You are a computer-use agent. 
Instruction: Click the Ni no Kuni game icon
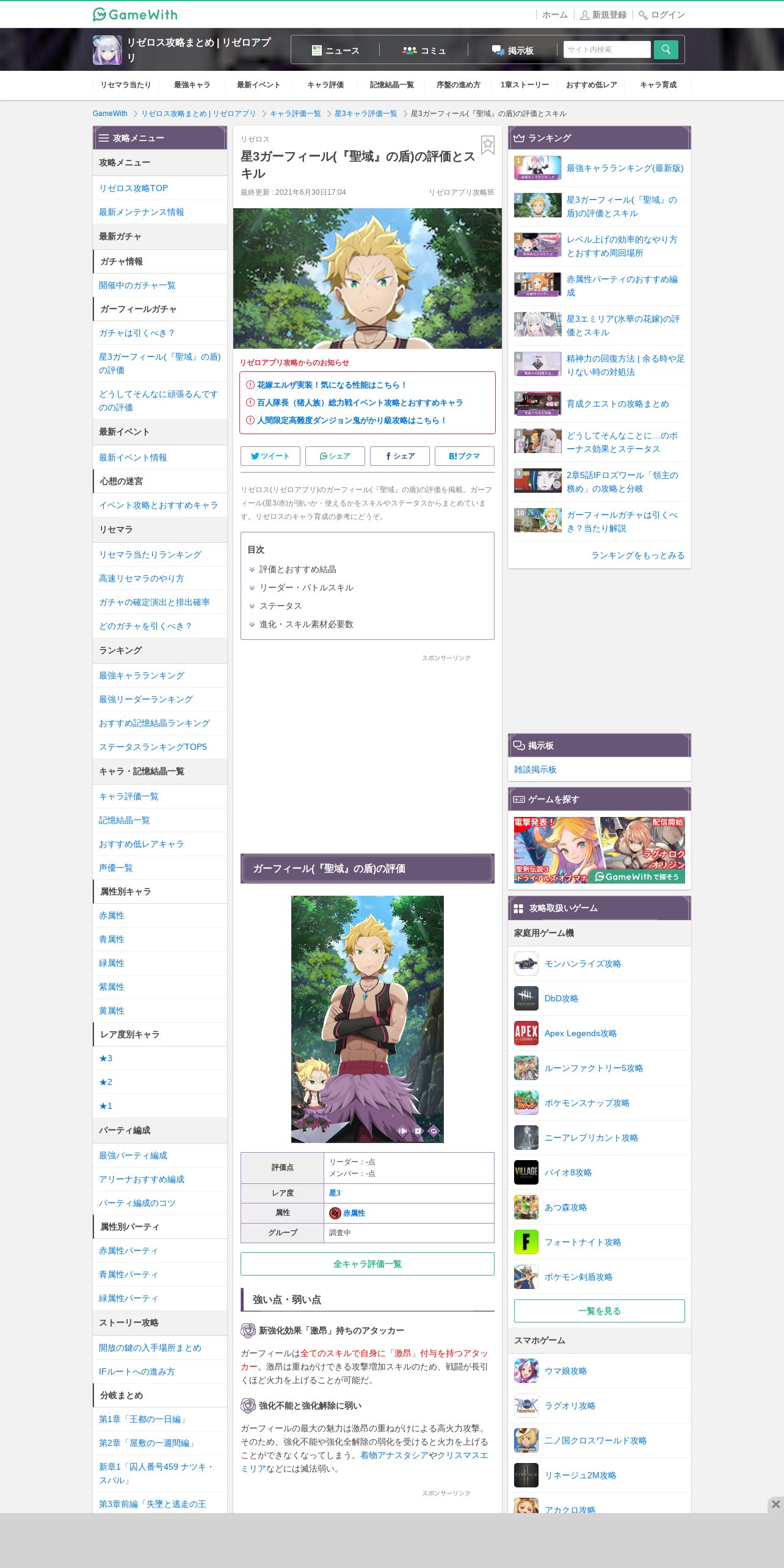526,1440
